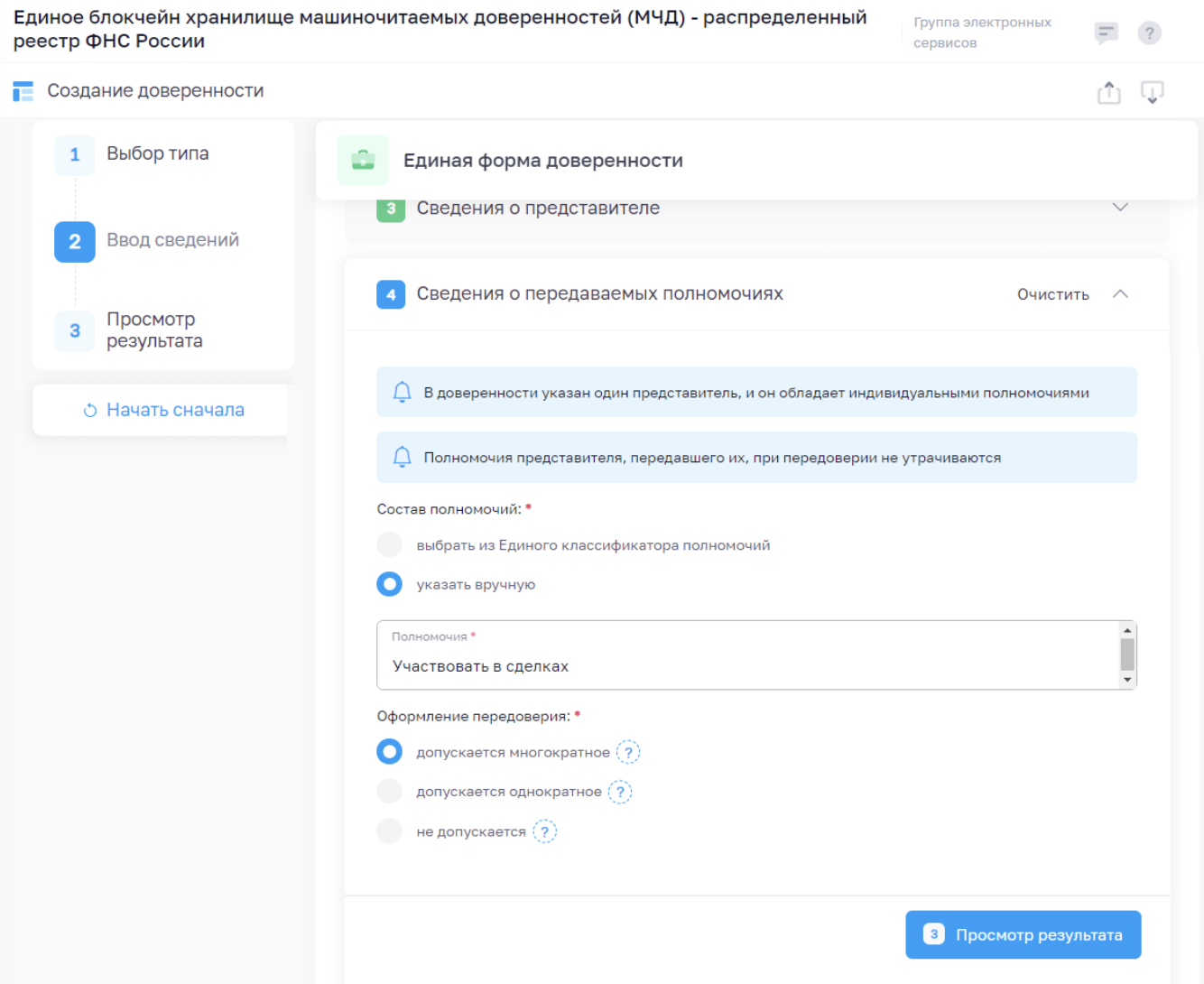Screen dimensions: 1204x984
Task: Choose 'допускается однократное' radio option
Action: (390, 792)
